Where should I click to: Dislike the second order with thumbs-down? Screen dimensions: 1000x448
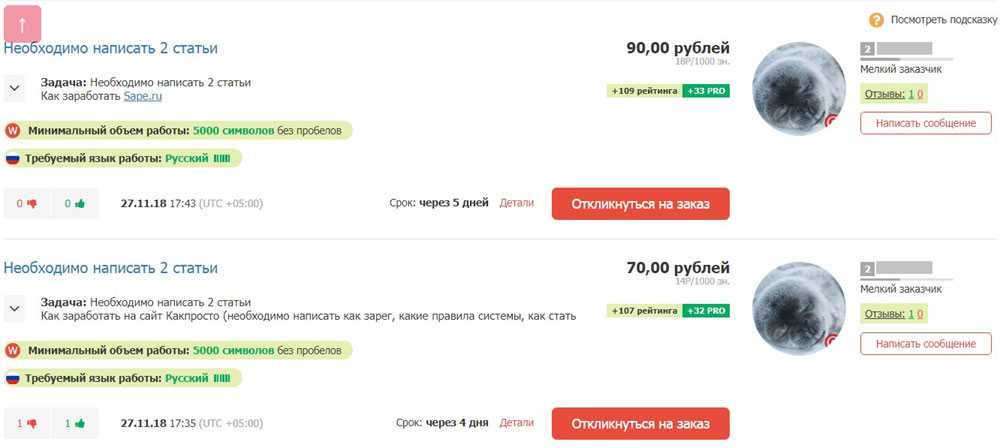[27, 423]
